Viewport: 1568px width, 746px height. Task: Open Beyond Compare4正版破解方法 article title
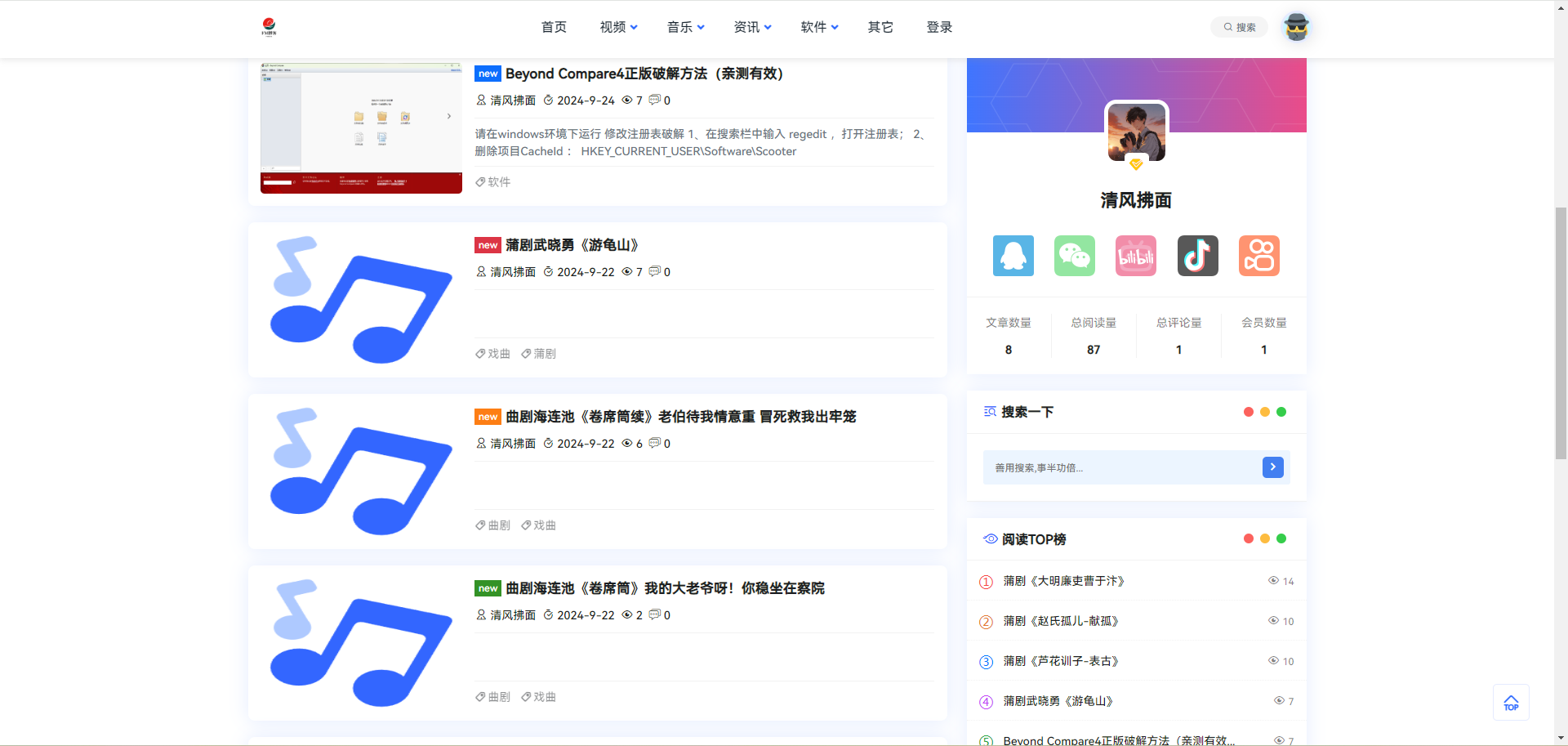[644, 74]
